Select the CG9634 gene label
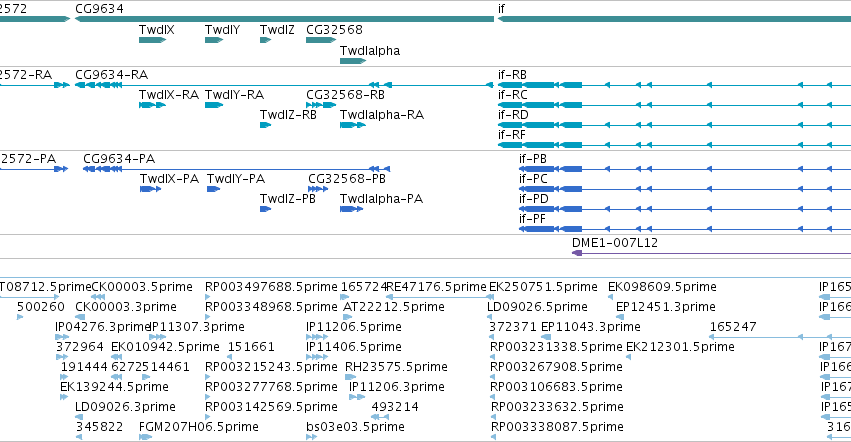 tap(99, 9)
